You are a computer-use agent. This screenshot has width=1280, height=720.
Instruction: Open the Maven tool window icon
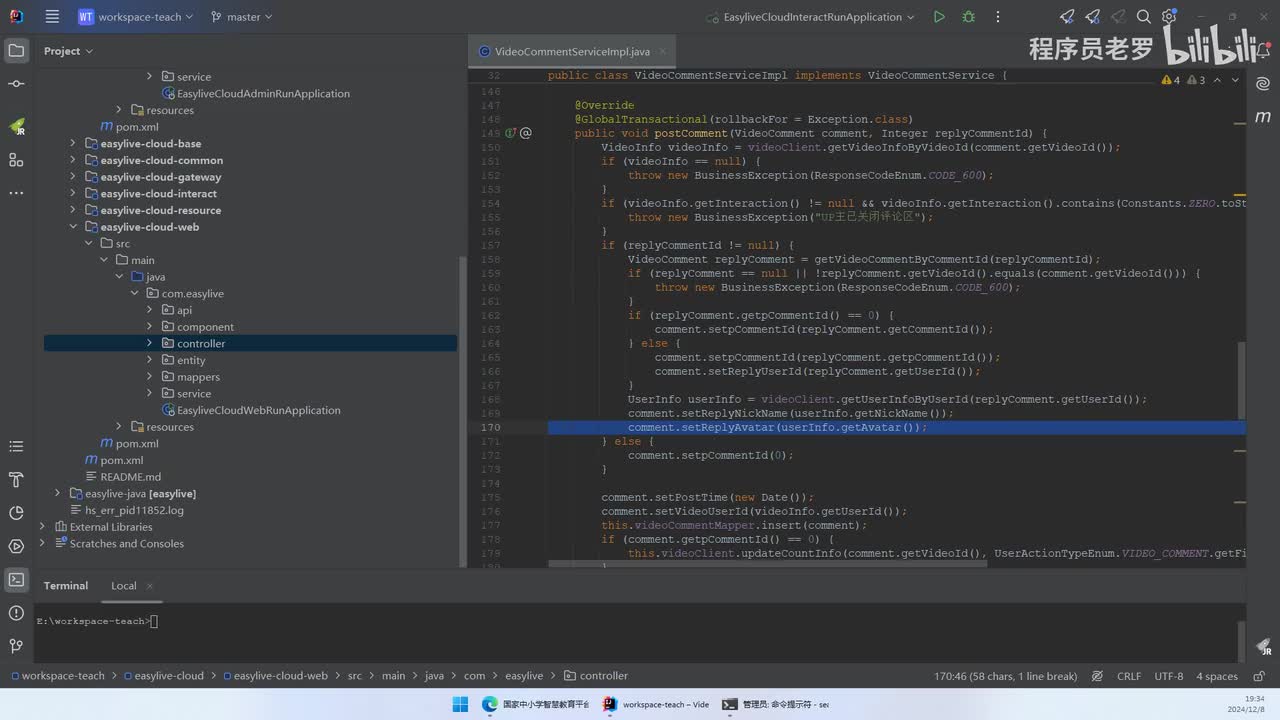pos(1264,117)
